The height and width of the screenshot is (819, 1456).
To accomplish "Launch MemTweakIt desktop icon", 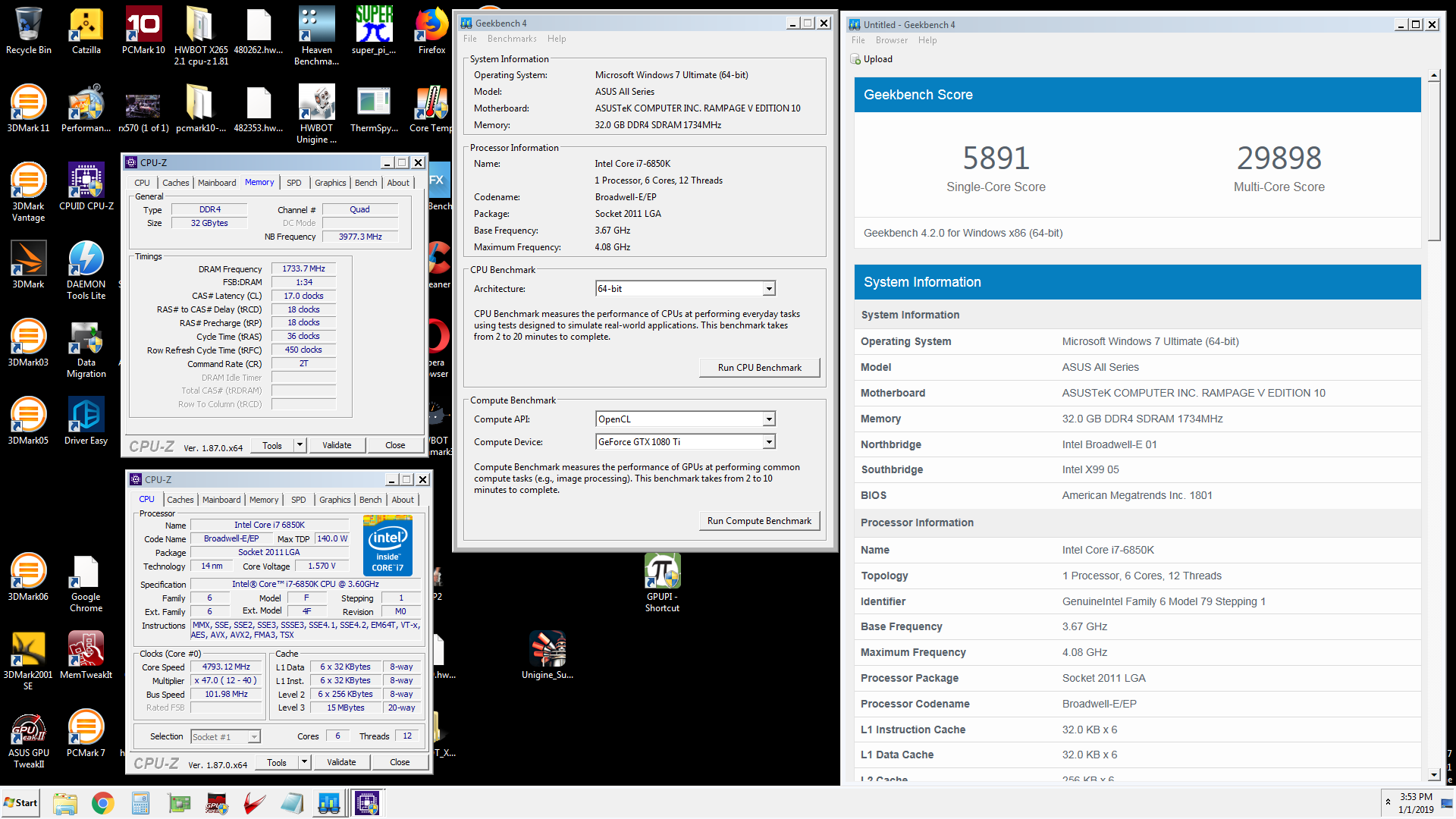I will (86, 655).
